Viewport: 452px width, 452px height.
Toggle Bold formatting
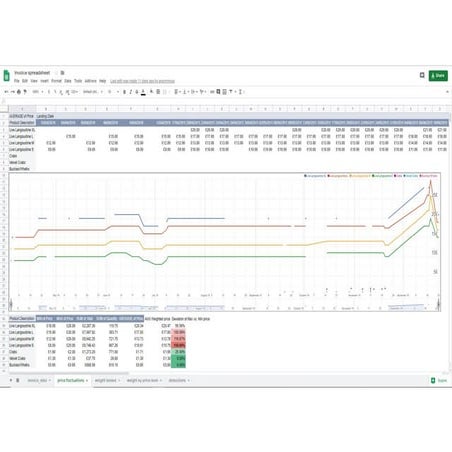[124, 92]
